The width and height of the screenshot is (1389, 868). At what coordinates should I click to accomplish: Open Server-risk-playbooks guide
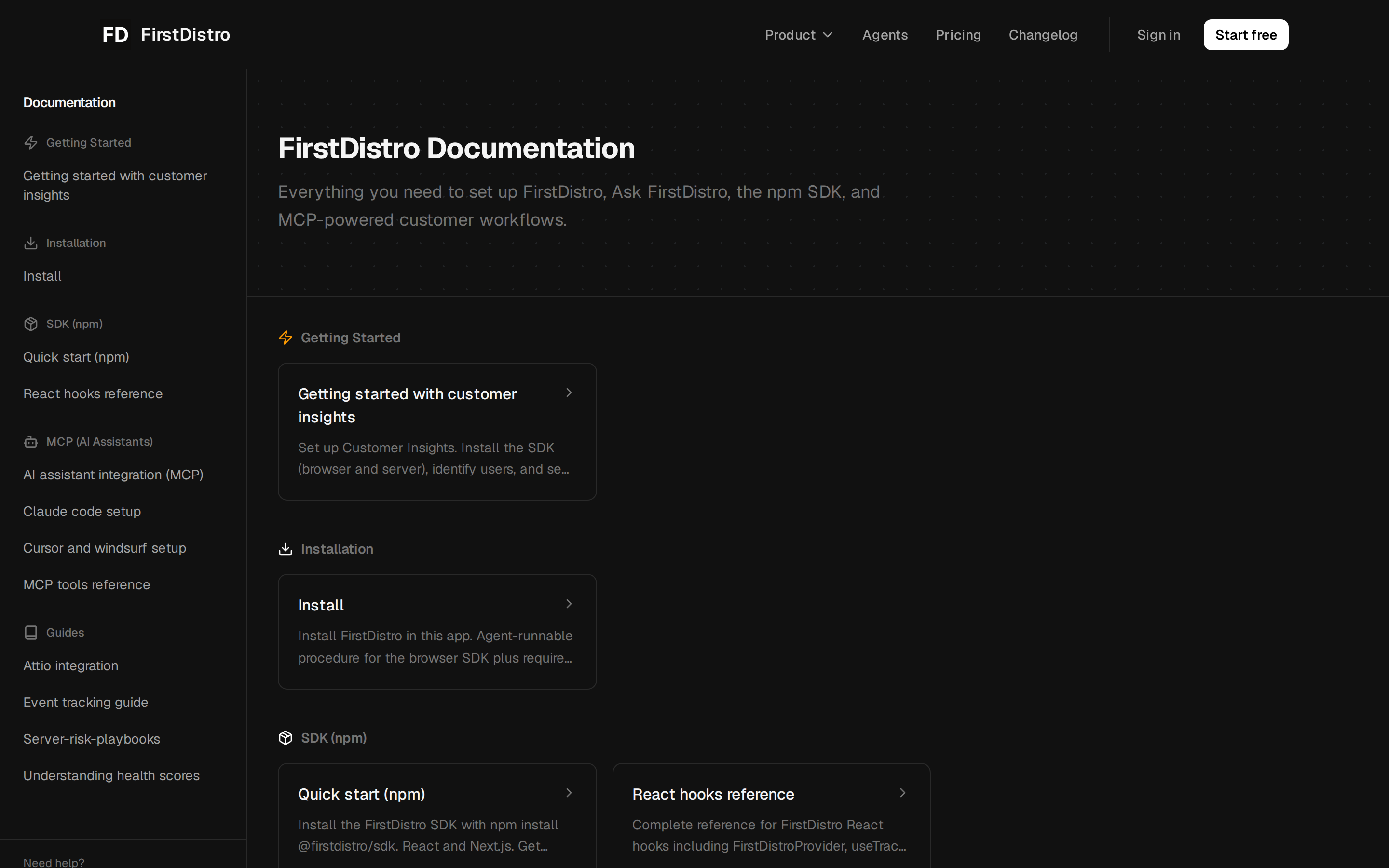pos(91,739)
